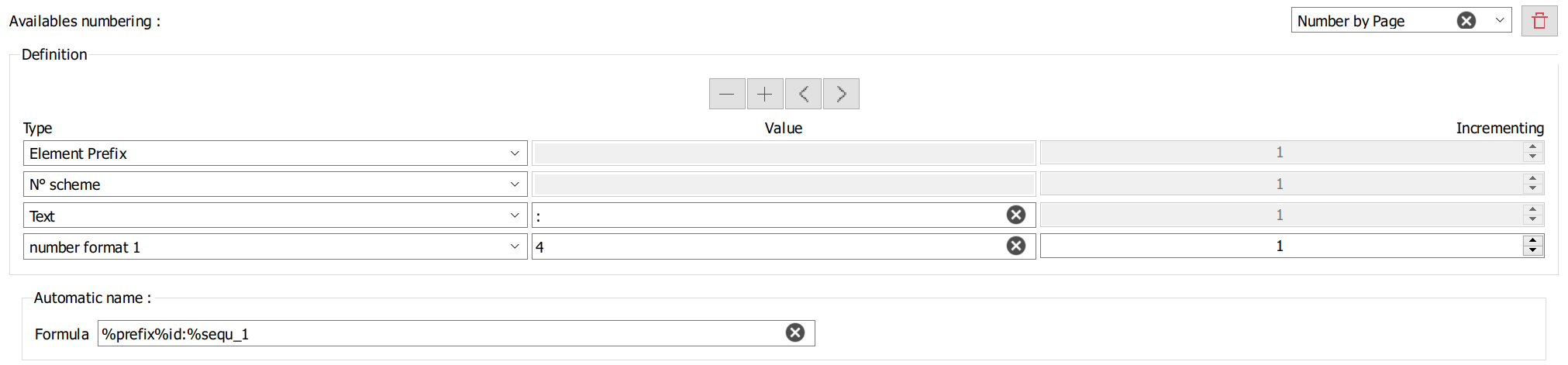Viewport: 1568px width, 365px height.
Task: Clear the Text row value field
Action: point(1015,215)
